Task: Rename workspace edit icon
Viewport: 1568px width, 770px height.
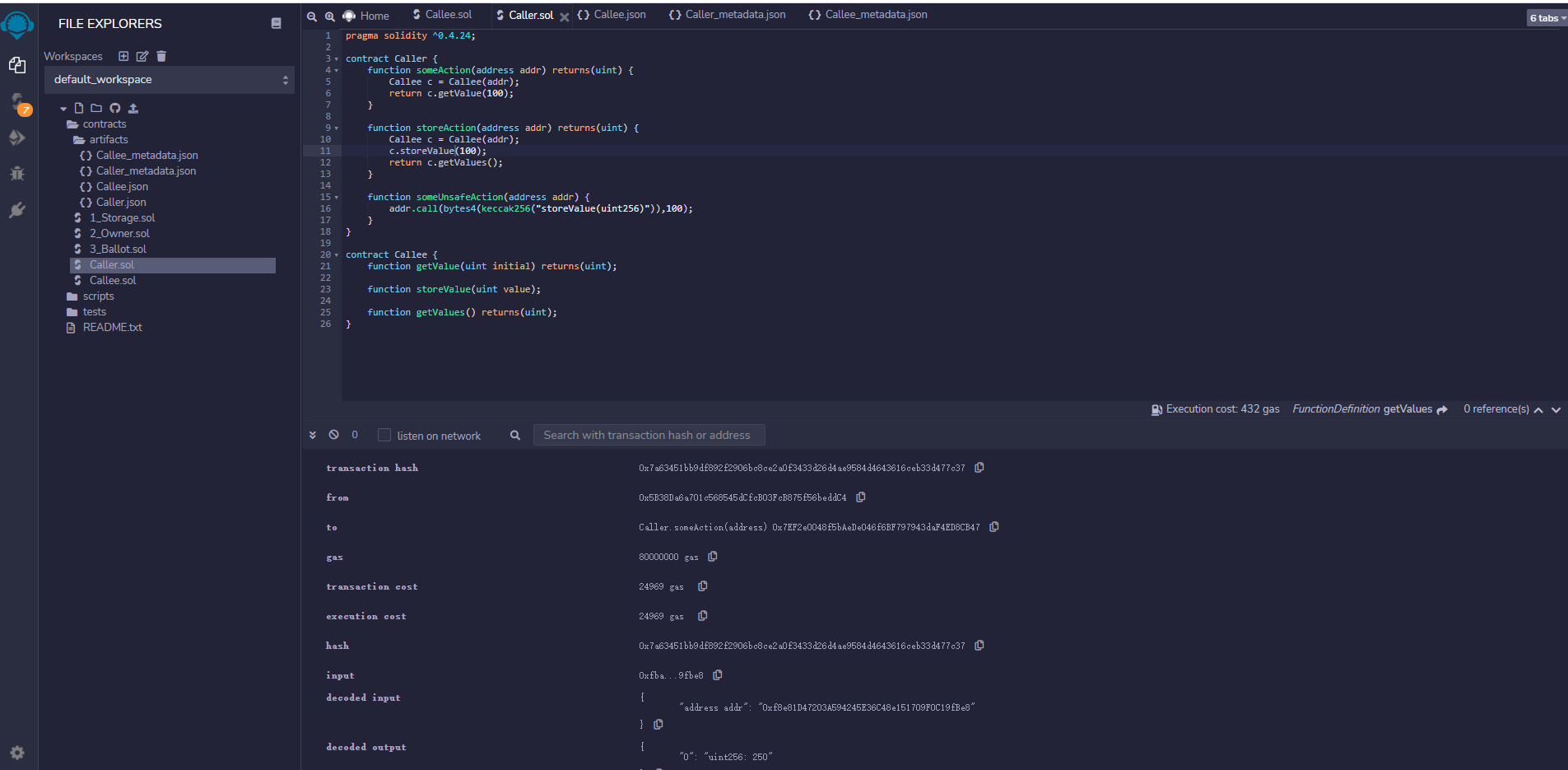Action: [142, 56]
